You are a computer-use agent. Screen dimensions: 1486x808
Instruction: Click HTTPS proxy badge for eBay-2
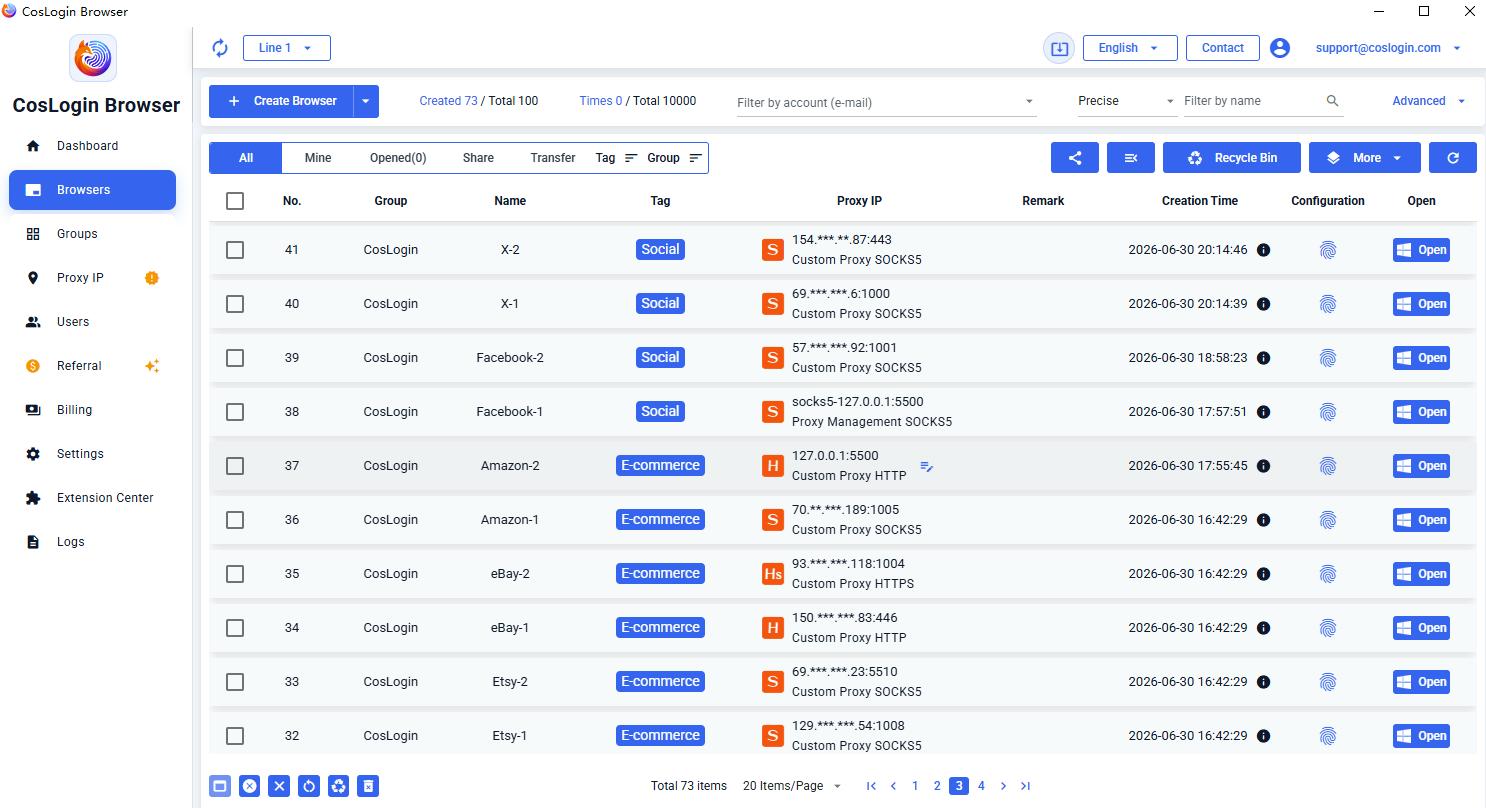[772, 574]
